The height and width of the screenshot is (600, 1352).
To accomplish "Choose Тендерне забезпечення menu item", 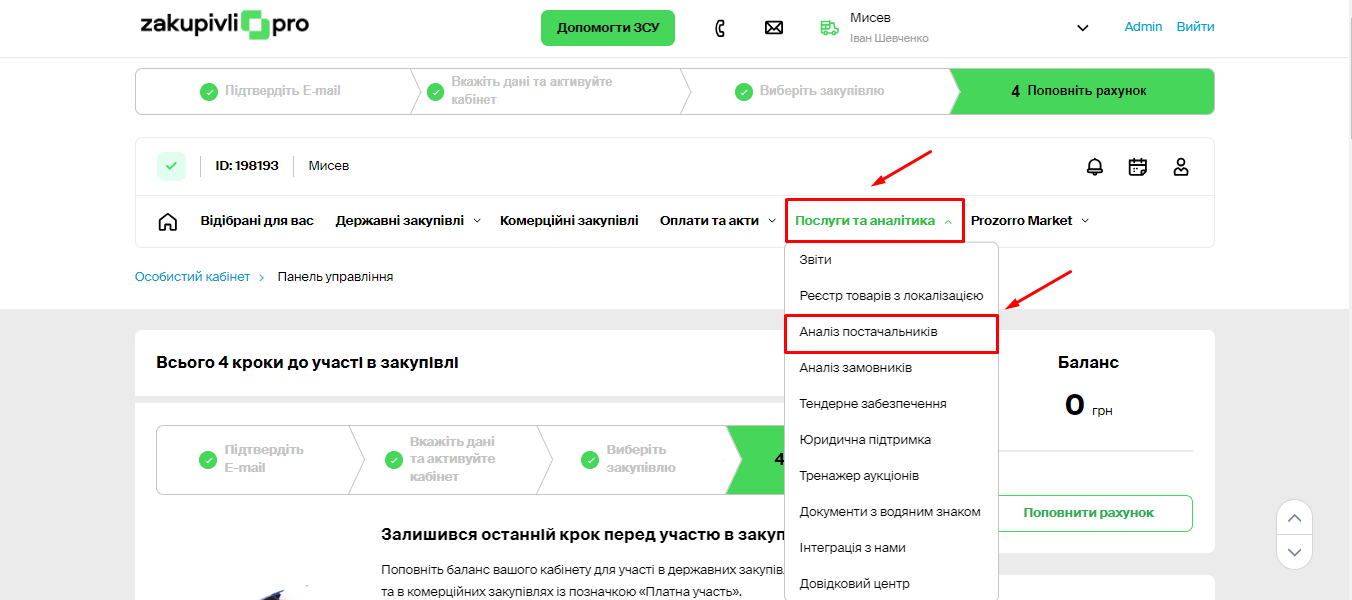I will pyautogui.click(x=872, y=404).
